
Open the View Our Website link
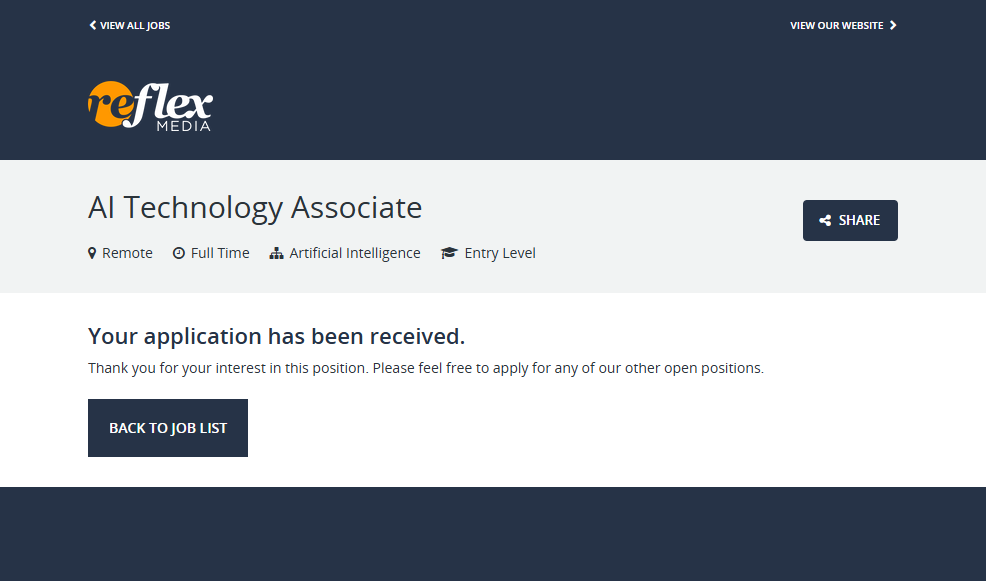837,25
